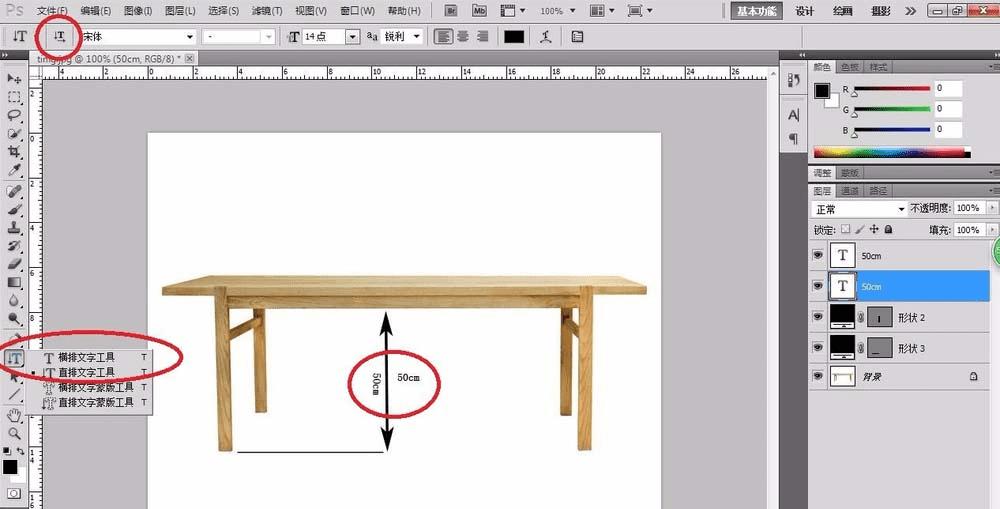Open the 图像(I) menu
1000x509 pixels.
[138, 11]
